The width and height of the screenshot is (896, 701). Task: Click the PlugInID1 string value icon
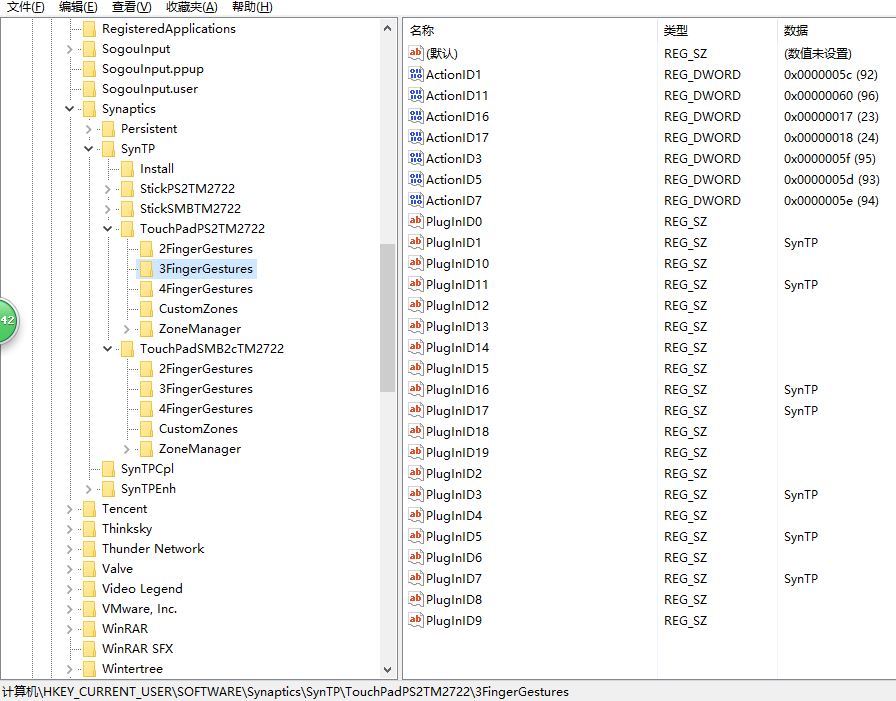pos(415,242)
